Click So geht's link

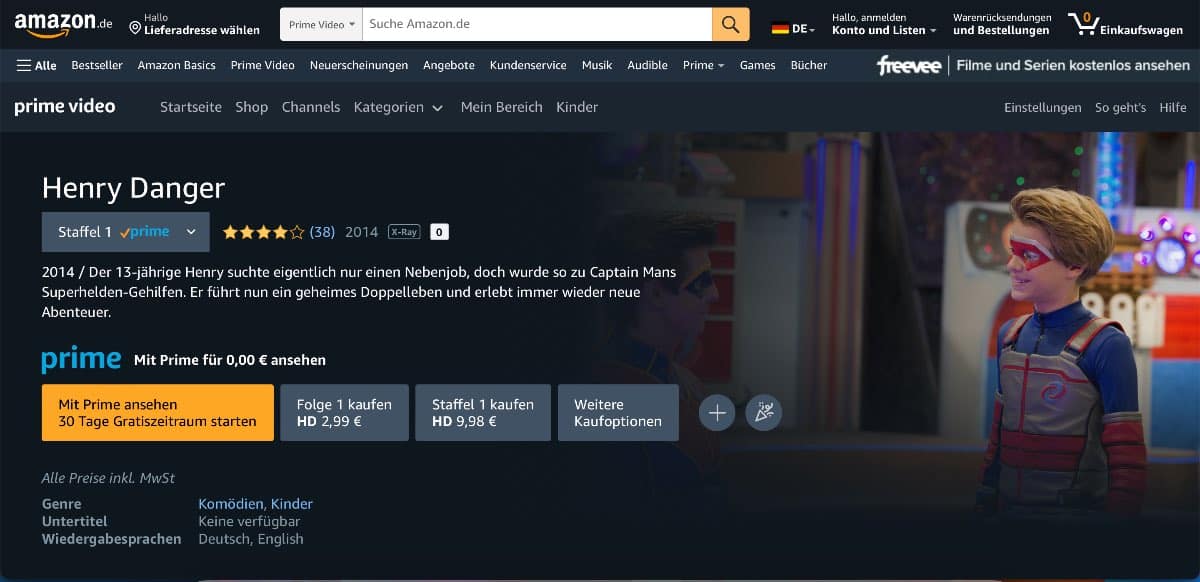point(1120,107)
